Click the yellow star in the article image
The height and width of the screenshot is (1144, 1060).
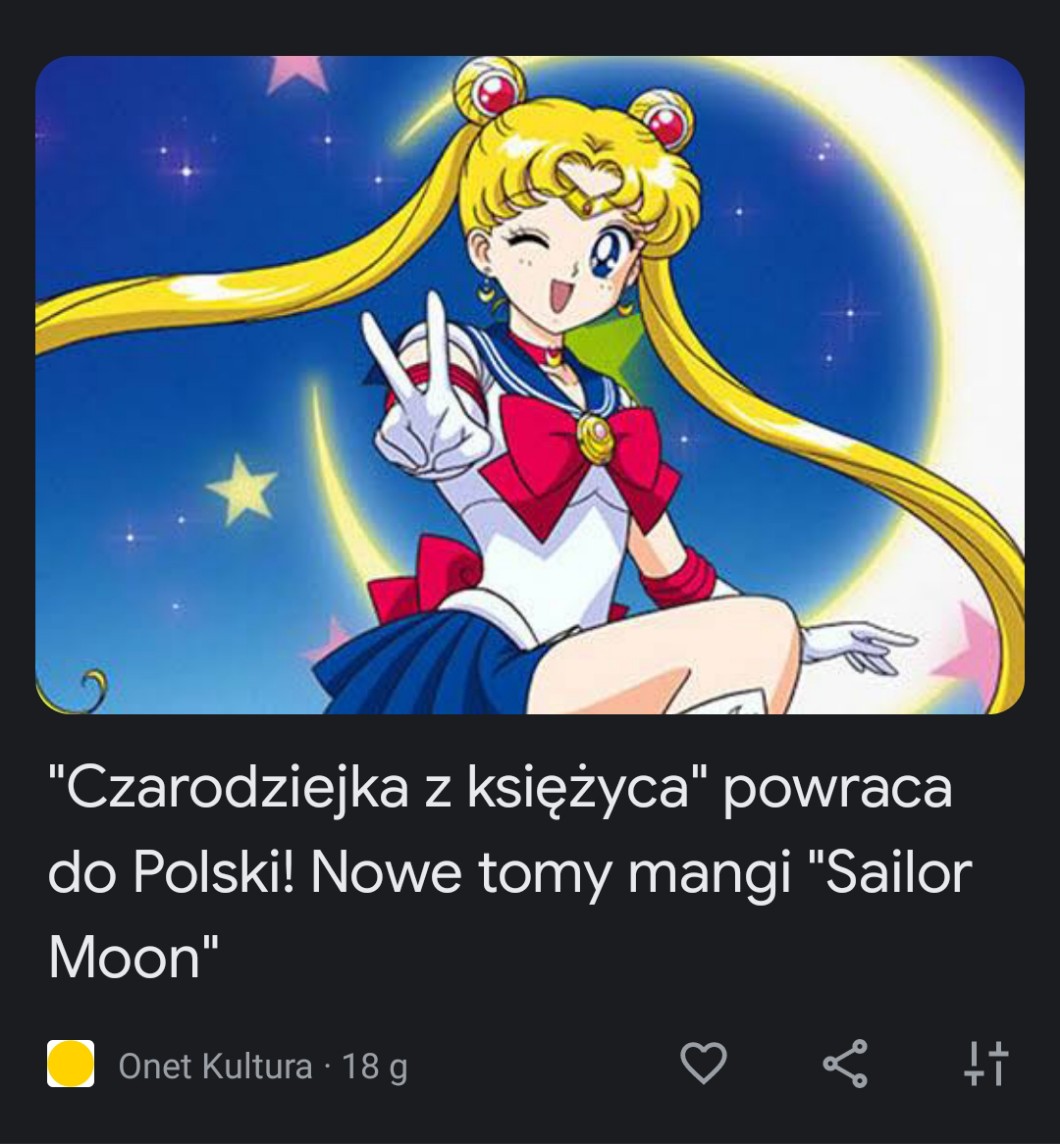241,488
